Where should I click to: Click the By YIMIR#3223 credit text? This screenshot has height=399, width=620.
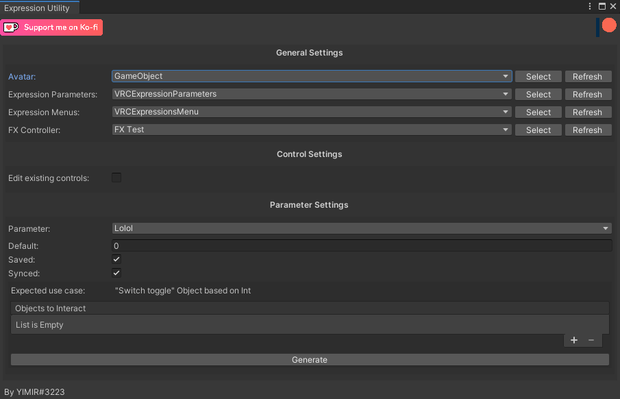[x=34, y=392]
